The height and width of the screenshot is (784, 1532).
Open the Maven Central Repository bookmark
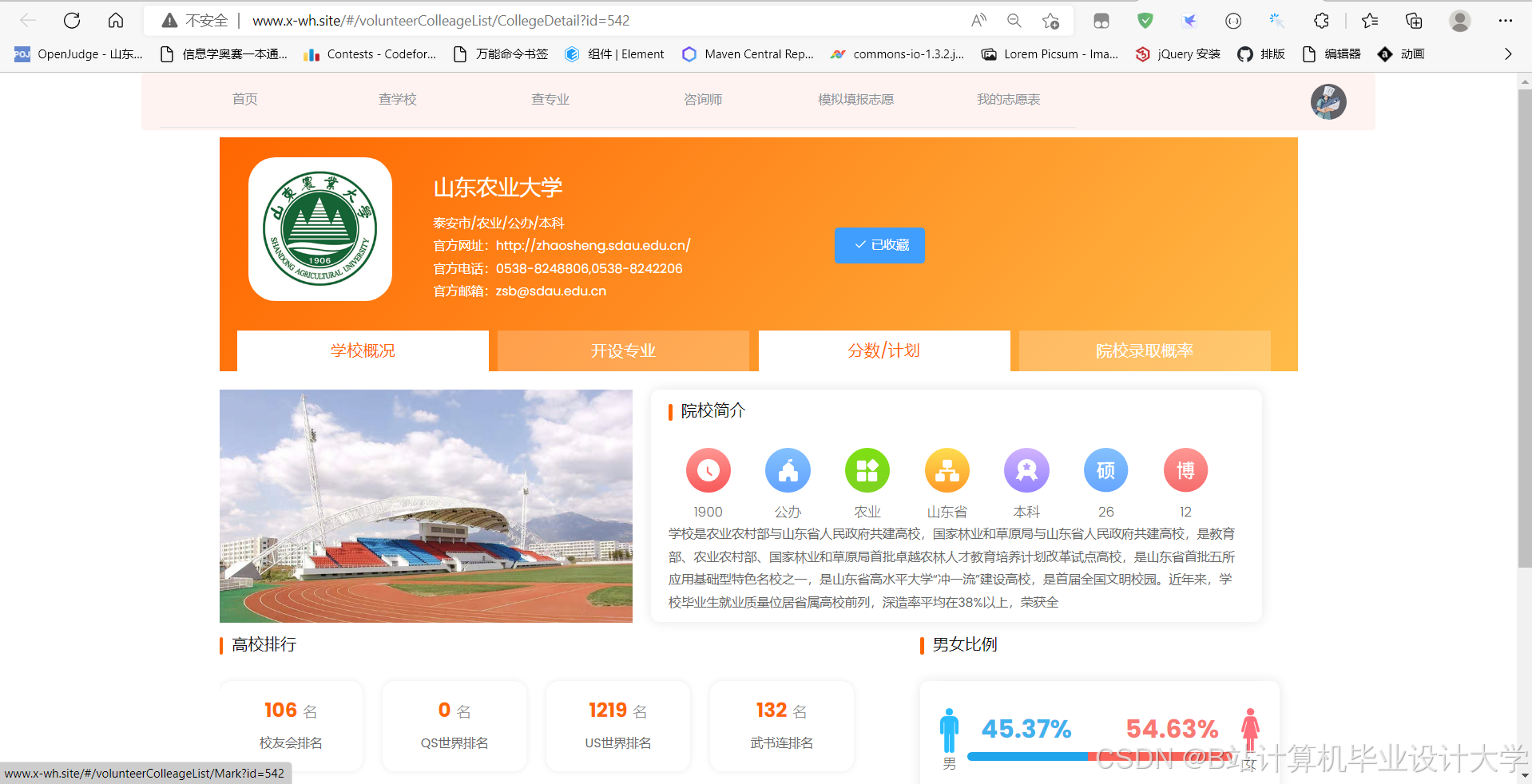click(x=748, y=53)
